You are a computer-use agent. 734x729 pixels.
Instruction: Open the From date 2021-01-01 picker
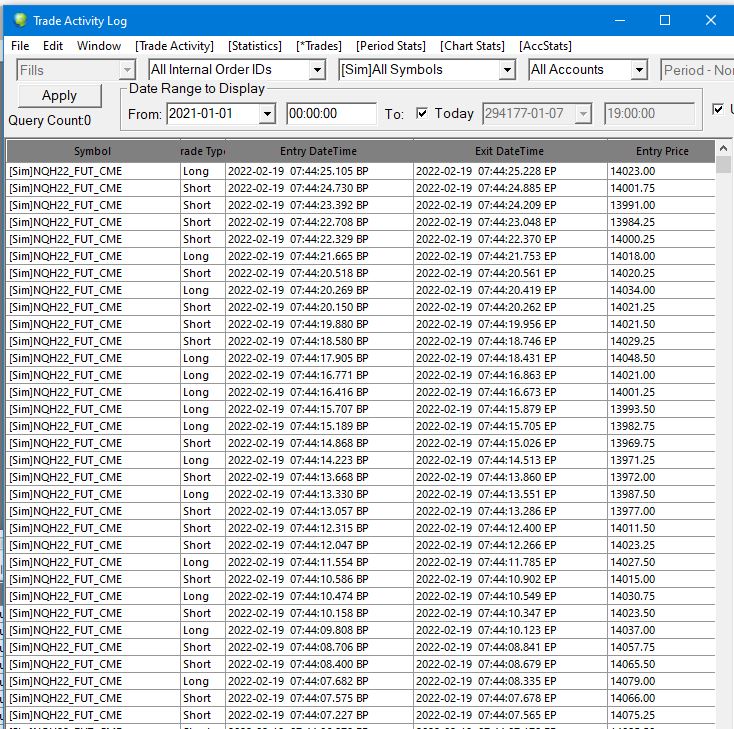(221, 113)
